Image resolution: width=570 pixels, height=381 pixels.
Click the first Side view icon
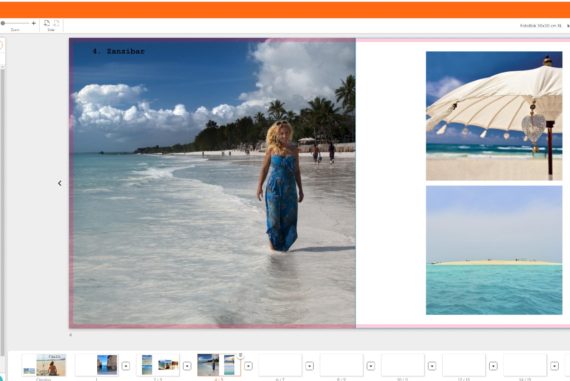pos(47,23)
